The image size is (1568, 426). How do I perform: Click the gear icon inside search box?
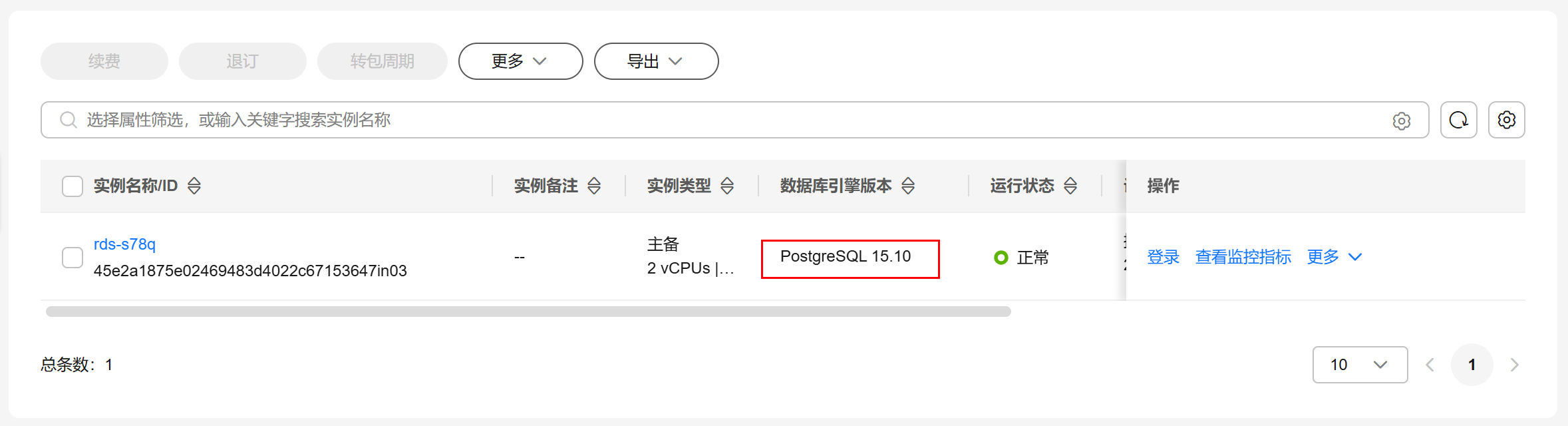(x=1401, y=120)
